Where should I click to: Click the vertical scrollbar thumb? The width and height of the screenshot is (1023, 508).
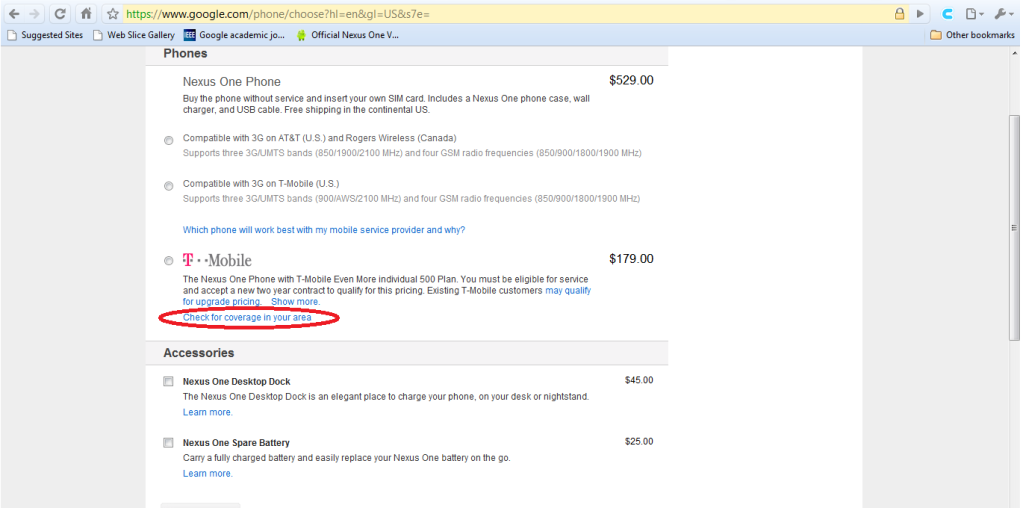pyautogui.click(x=1014, y=228)
